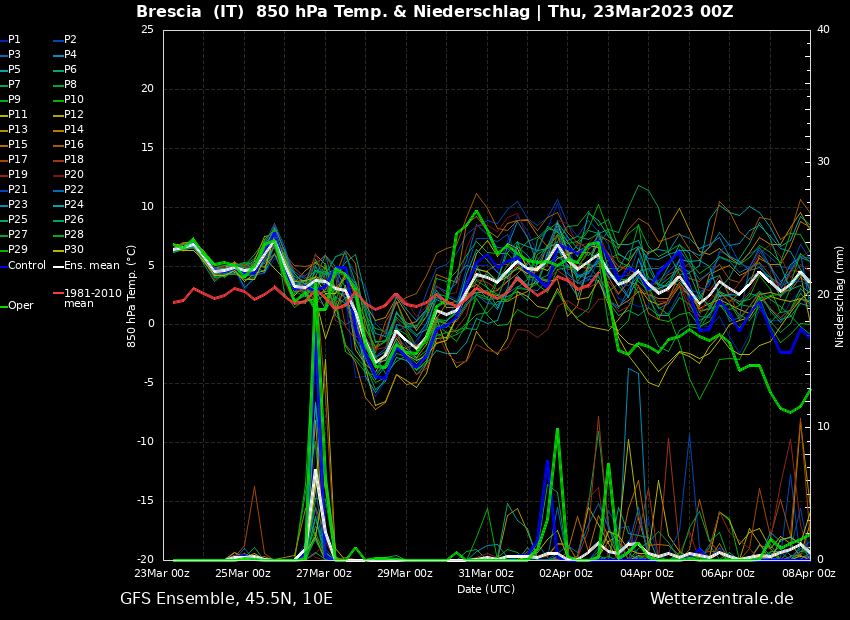
Task: Click the 08Apr 00z date tick label
Action: point(808,574)
